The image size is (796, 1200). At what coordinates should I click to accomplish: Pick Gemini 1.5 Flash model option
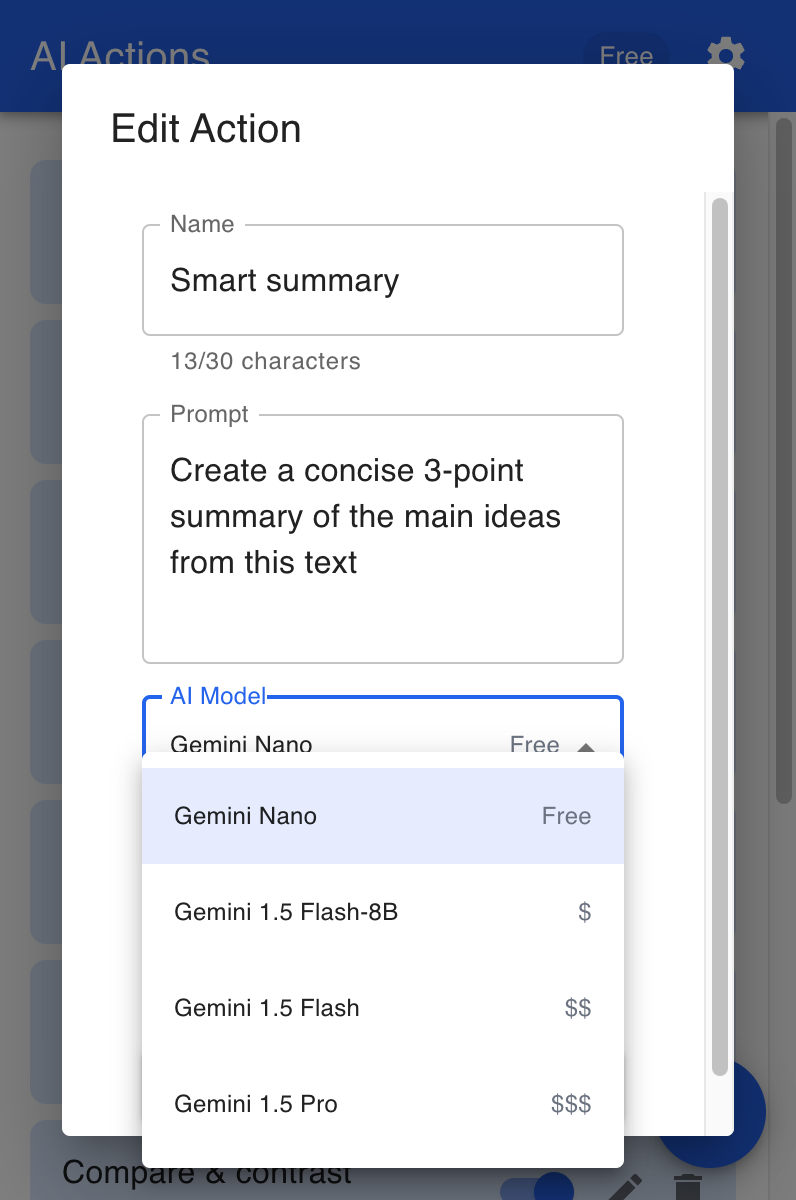point(382,1008)
